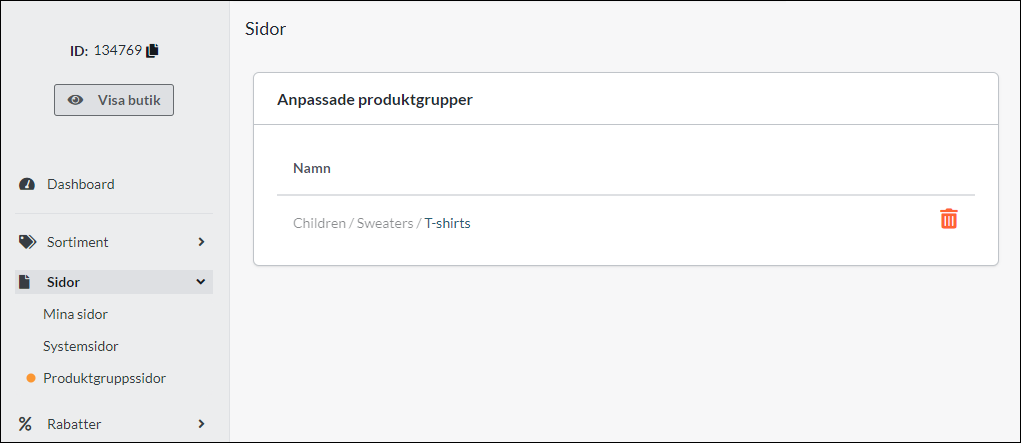Collapse the Sidor menu chevron
Viewport: 1021px width, 443px height.
tap(201, 282)
